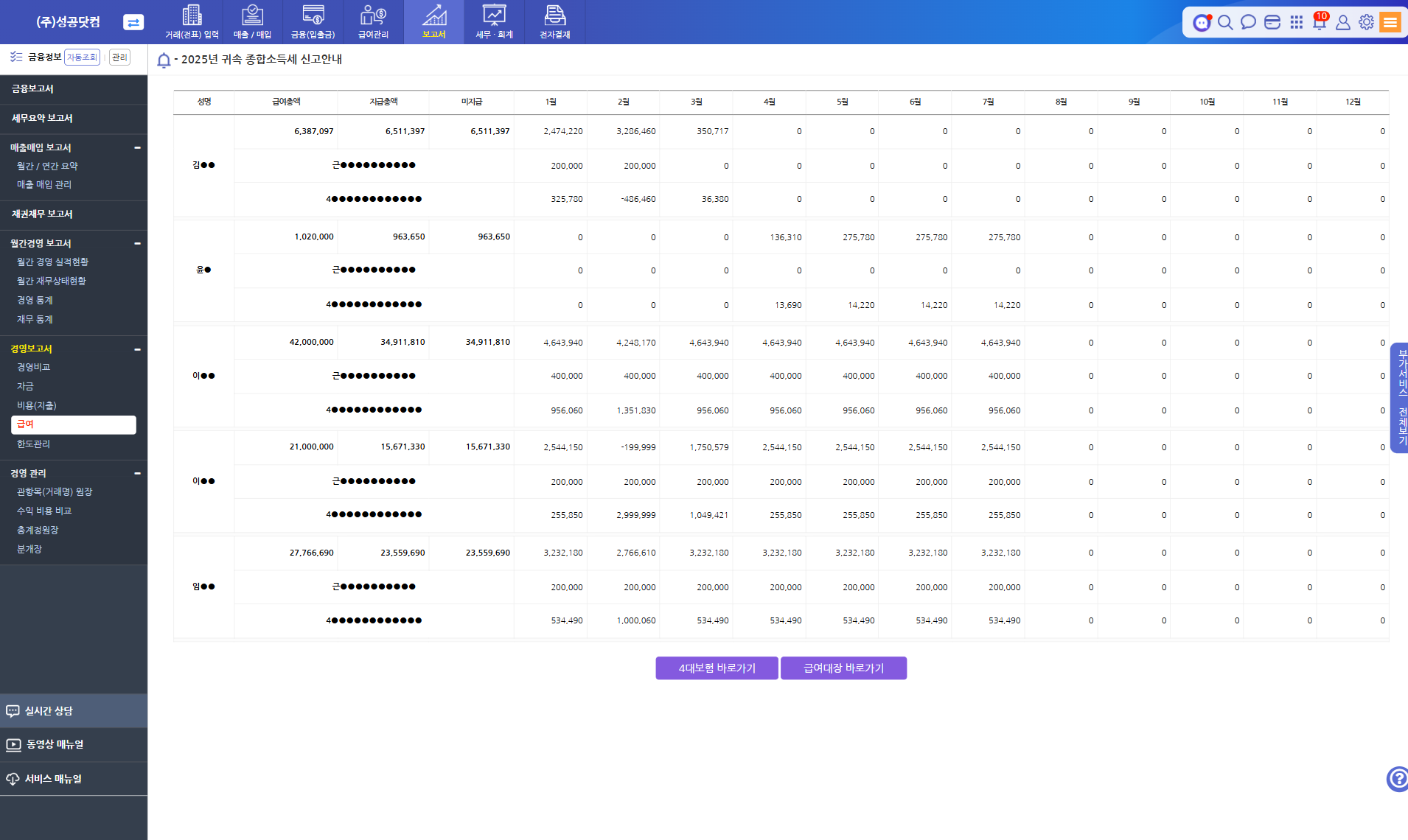Click the (주)성공닷컴 company name

point(68,22)
